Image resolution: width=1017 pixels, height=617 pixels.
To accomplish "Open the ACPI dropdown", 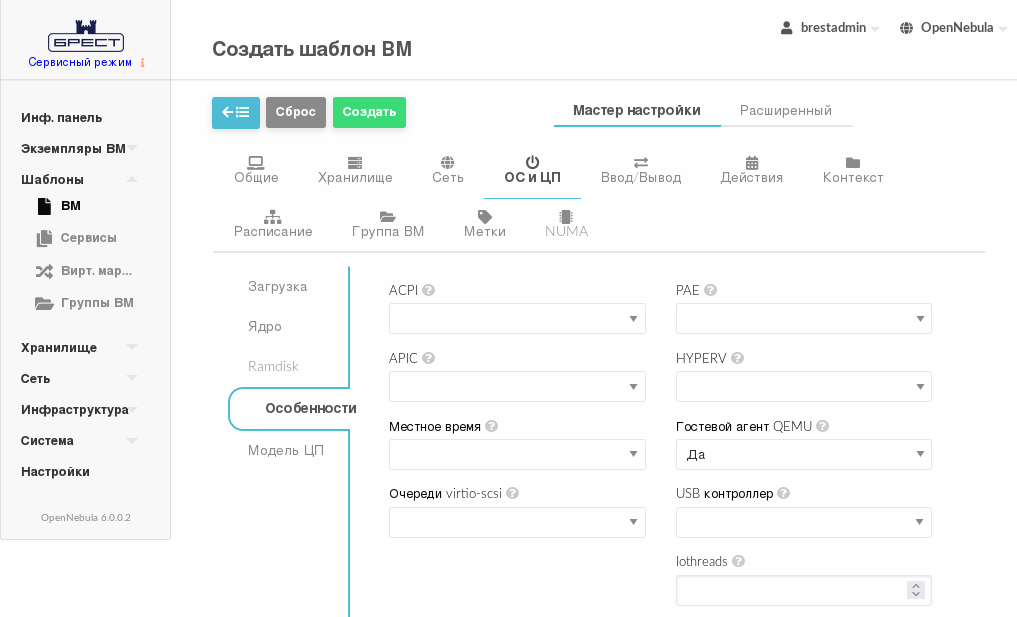I will (517, 319).
